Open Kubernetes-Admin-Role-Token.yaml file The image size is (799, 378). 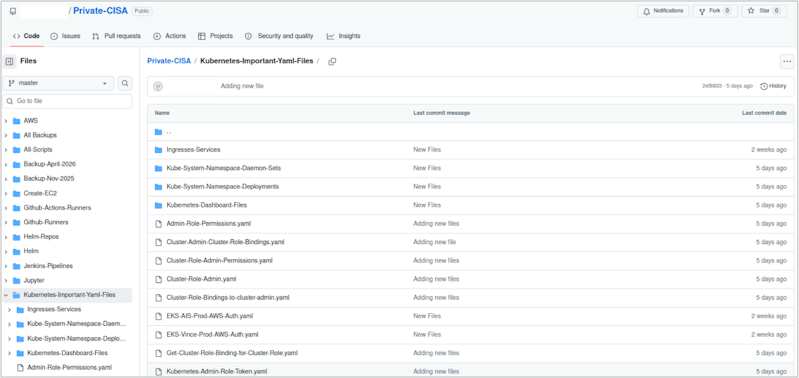coord(217,371)
